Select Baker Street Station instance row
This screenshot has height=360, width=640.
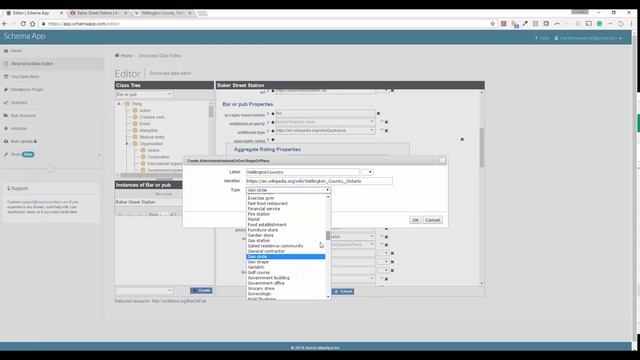pos(136,202)
